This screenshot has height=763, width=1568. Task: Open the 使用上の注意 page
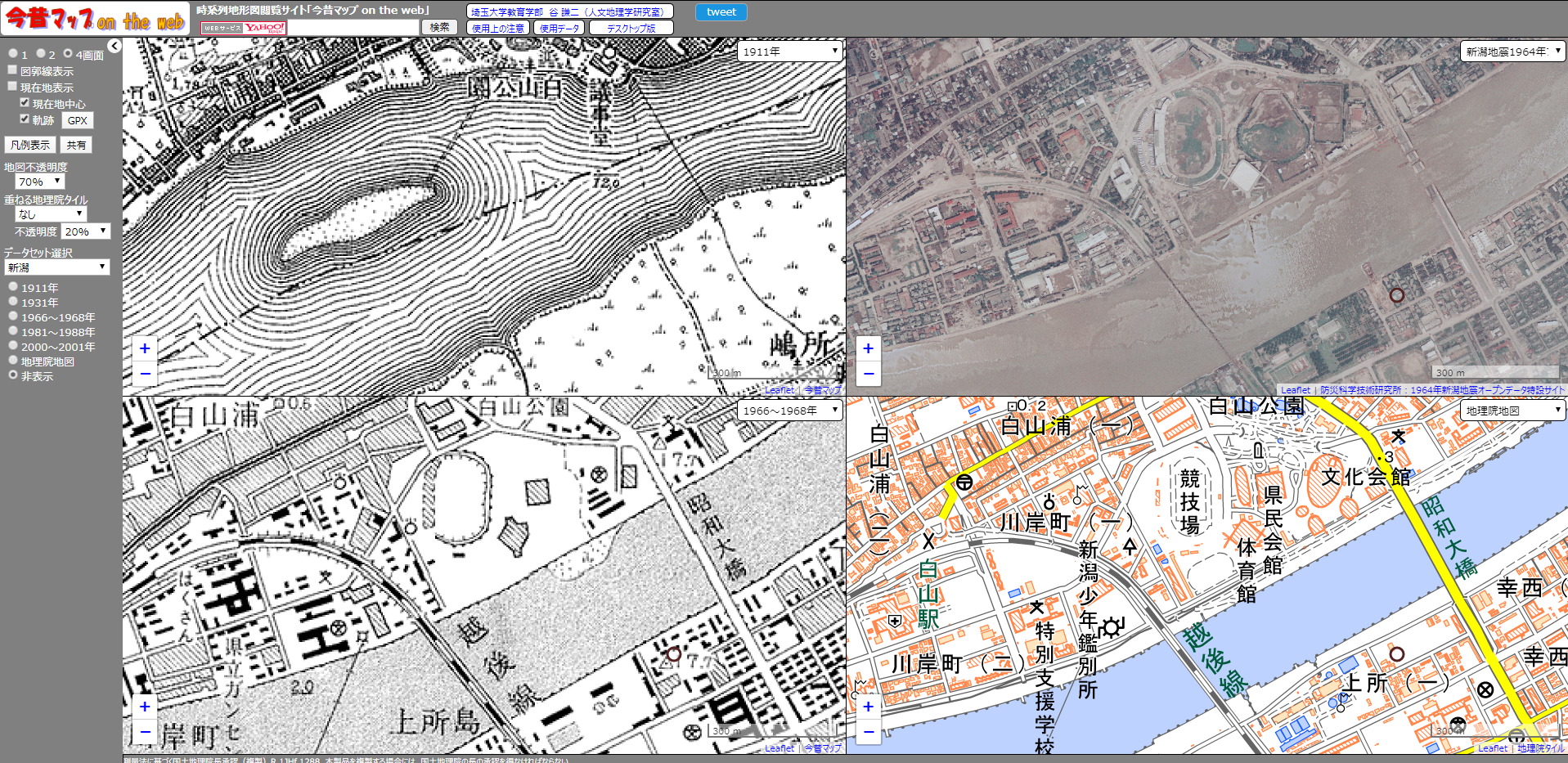[498, 28]
